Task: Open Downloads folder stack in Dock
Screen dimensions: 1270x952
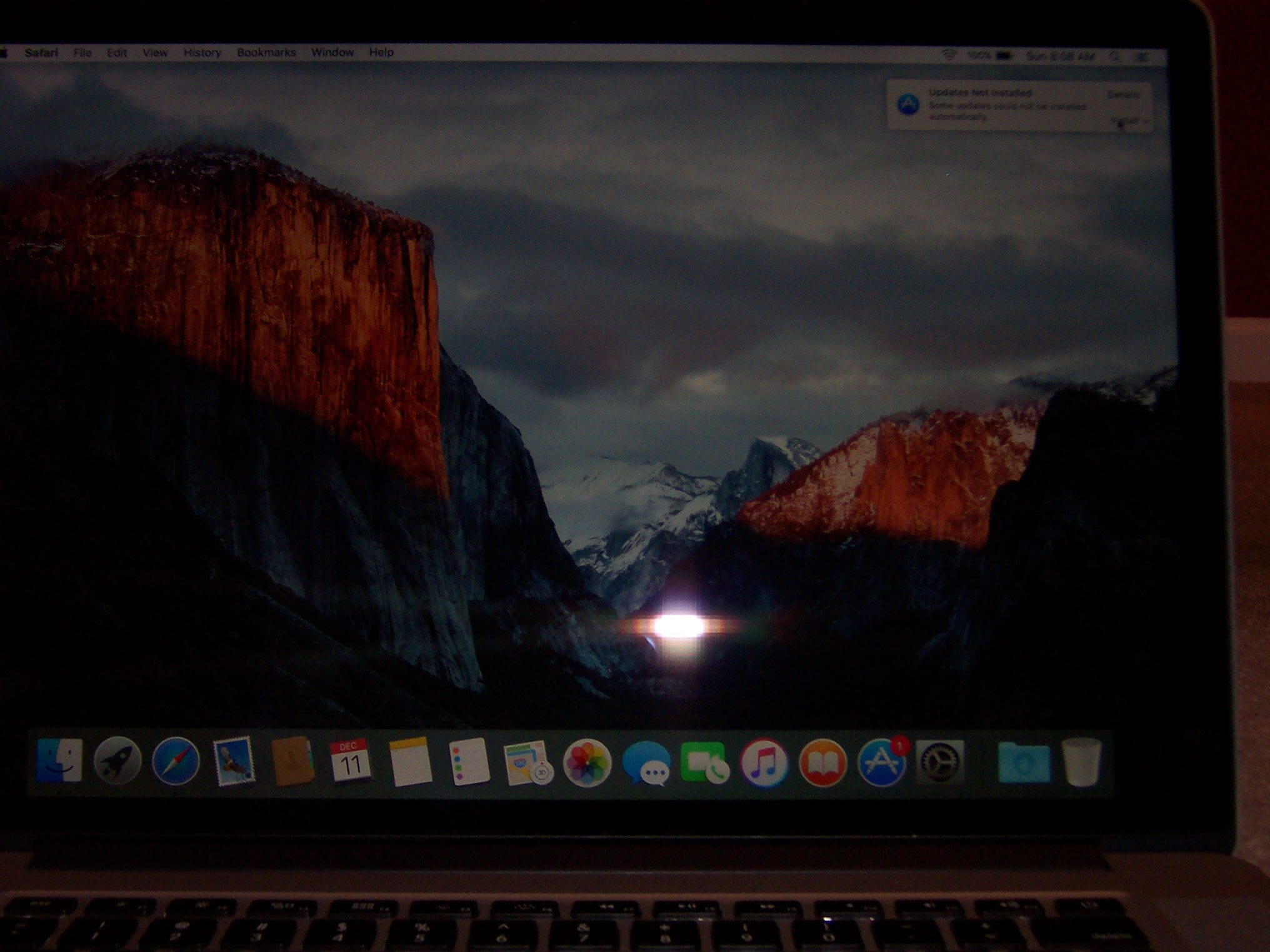Action: (x=1024, y=762)
